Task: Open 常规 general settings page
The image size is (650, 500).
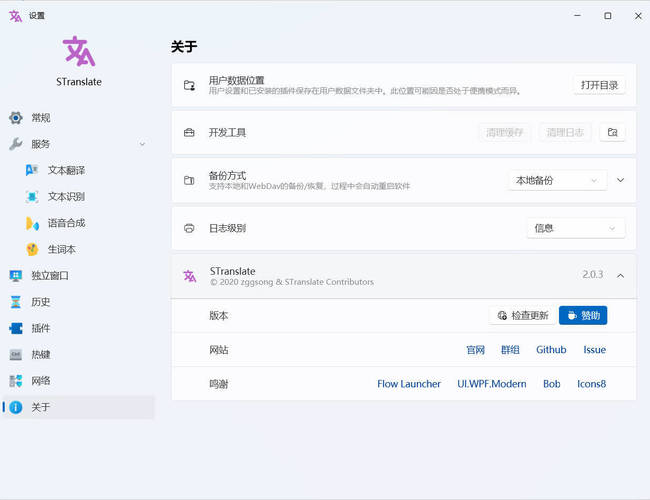Action: pyautogui.click(x=40, y=118)
